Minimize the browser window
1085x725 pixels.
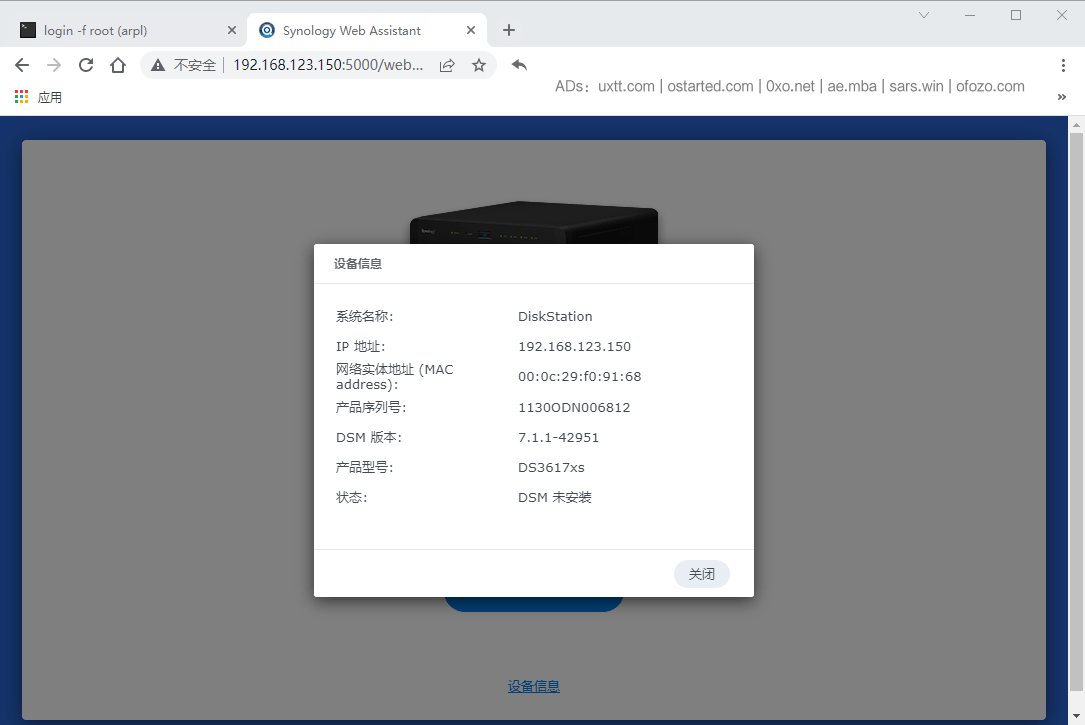point(970,15)
